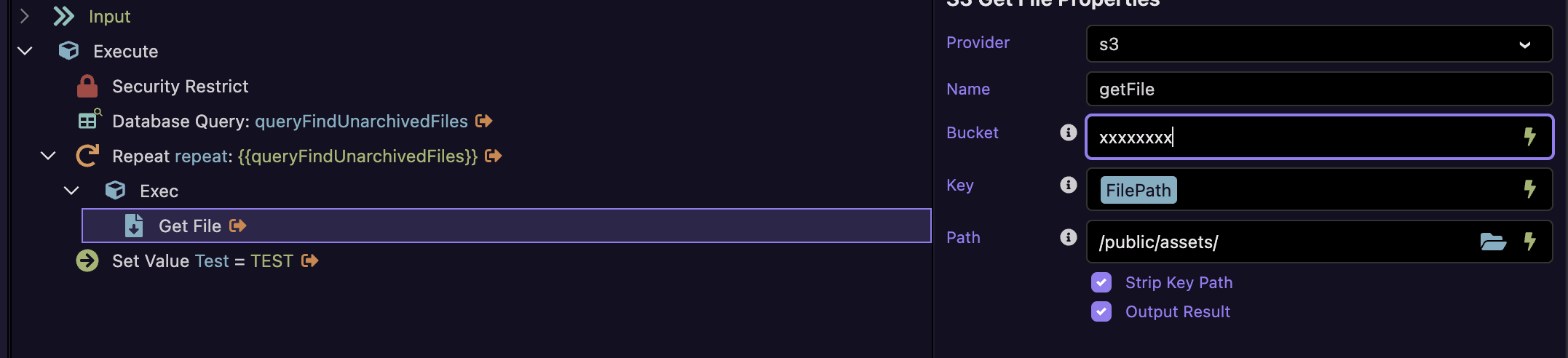Open folder browser for Path field
Screen dimensions: 1568x358
(x=1493, y=242)
